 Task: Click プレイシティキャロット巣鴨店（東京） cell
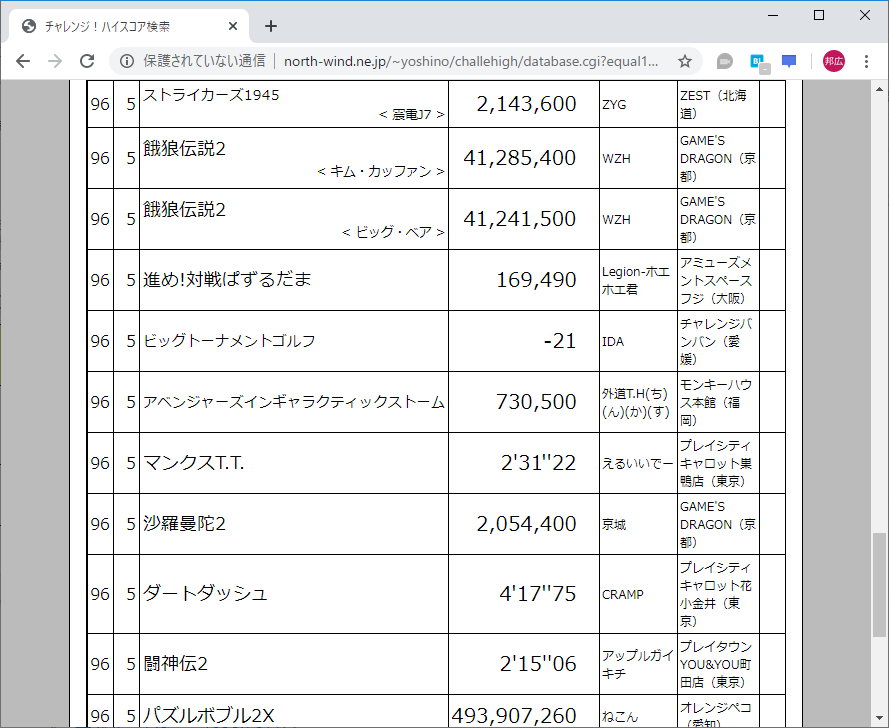pyautogui.click(x=718, y=463)
